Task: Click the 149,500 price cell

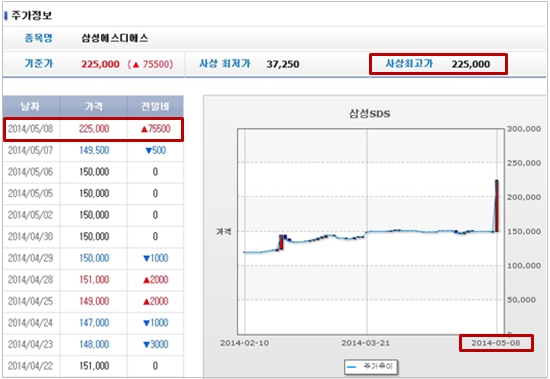Action: coord(94,151)
